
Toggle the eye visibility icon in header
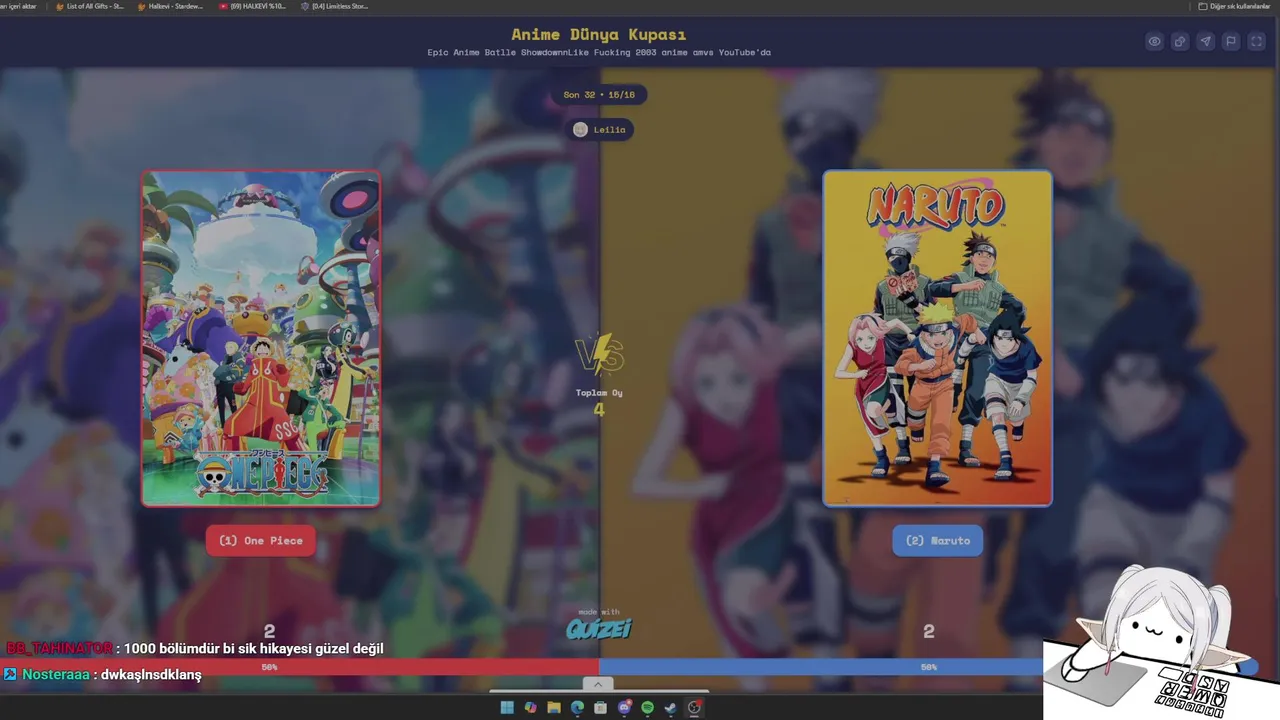click(1154, 41)
